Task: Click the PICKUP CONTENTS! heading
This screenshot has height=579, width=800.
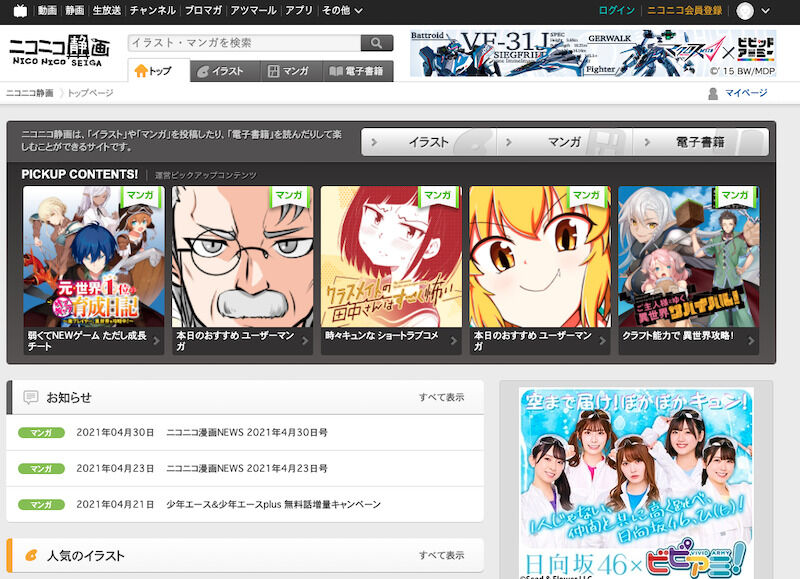Action: [80, 174]
